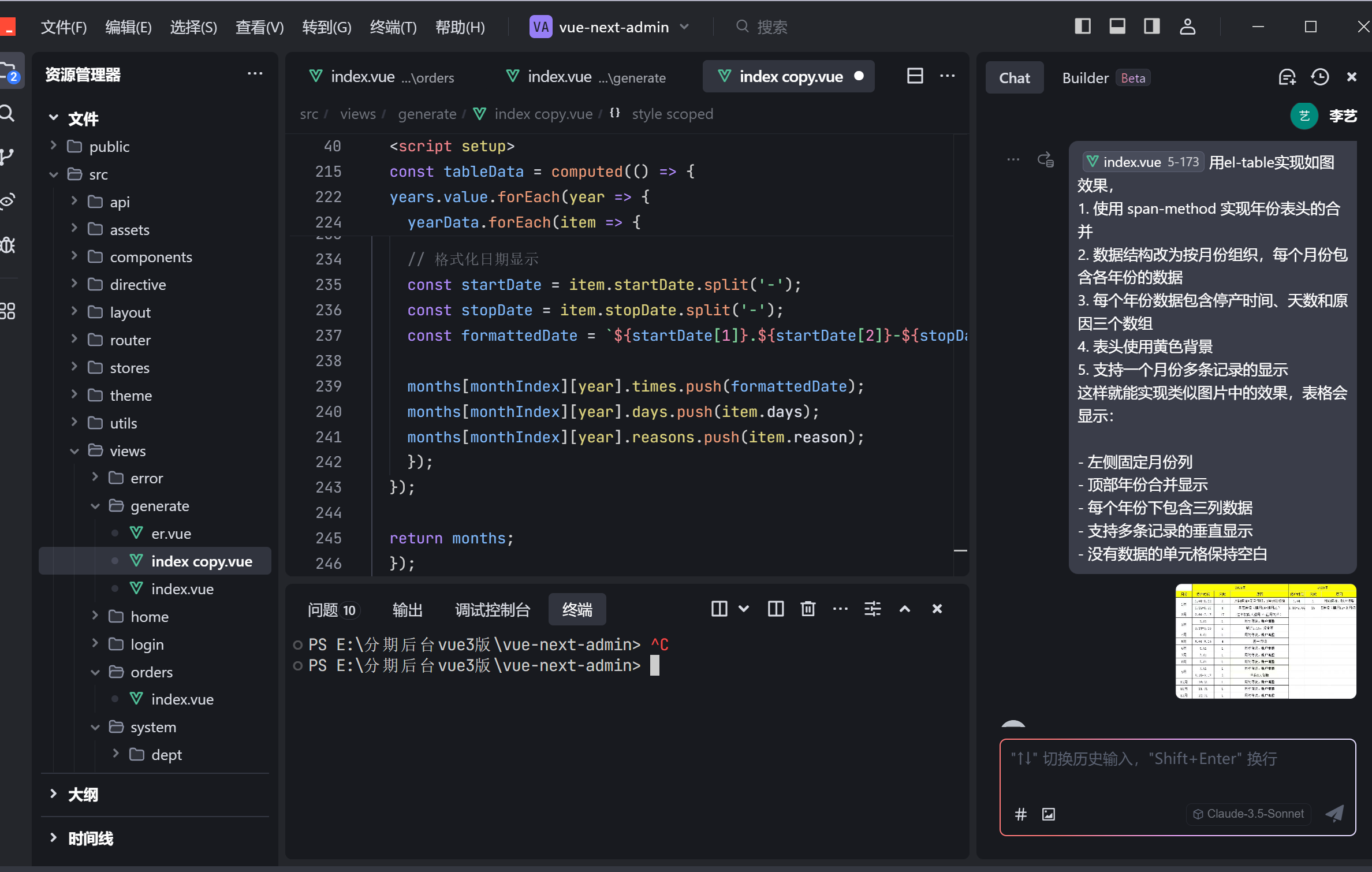Open the 终端(T) menu
The image size is (1372, 872).
[x=393, y=27]
